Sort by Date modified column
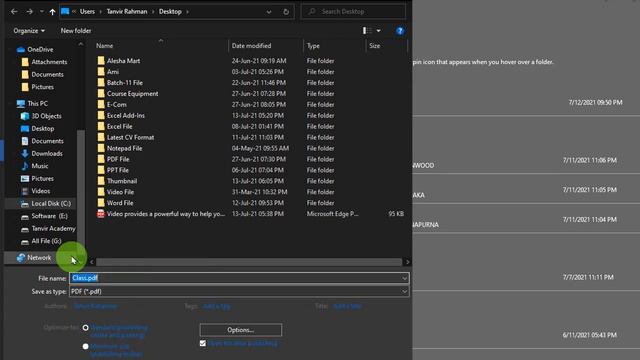 click(251, 46)
